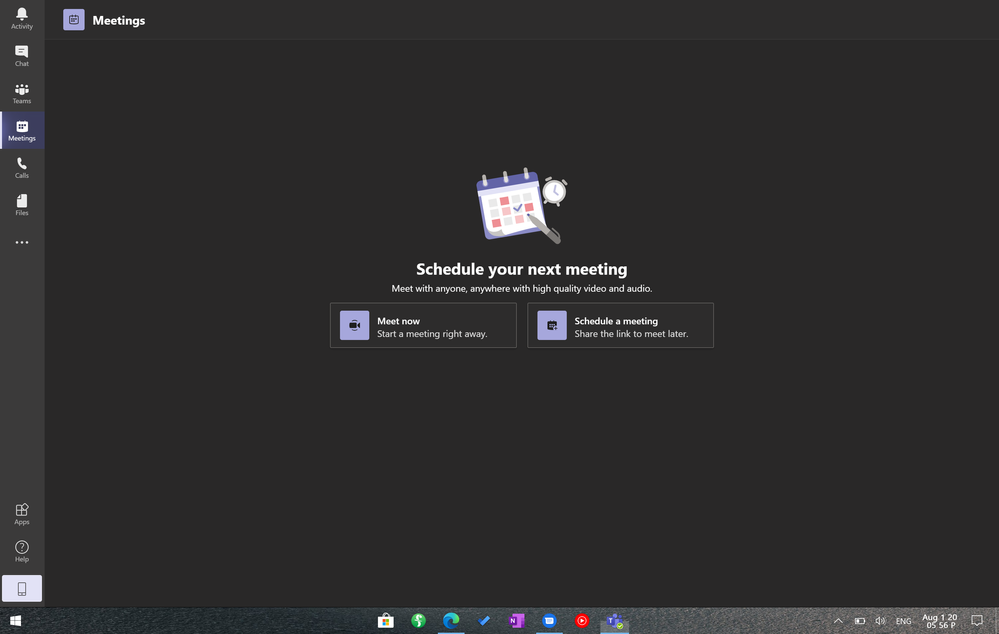
Task: Open the Files section
Action: point(22,205)
